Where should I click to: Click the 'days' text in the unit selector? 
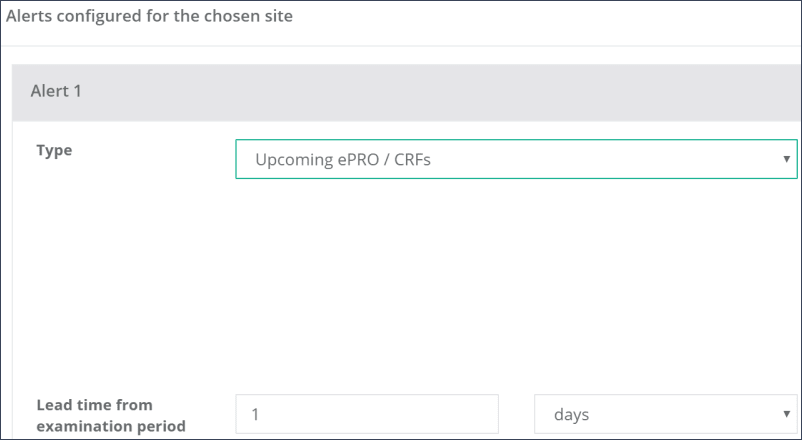[571, 414]
